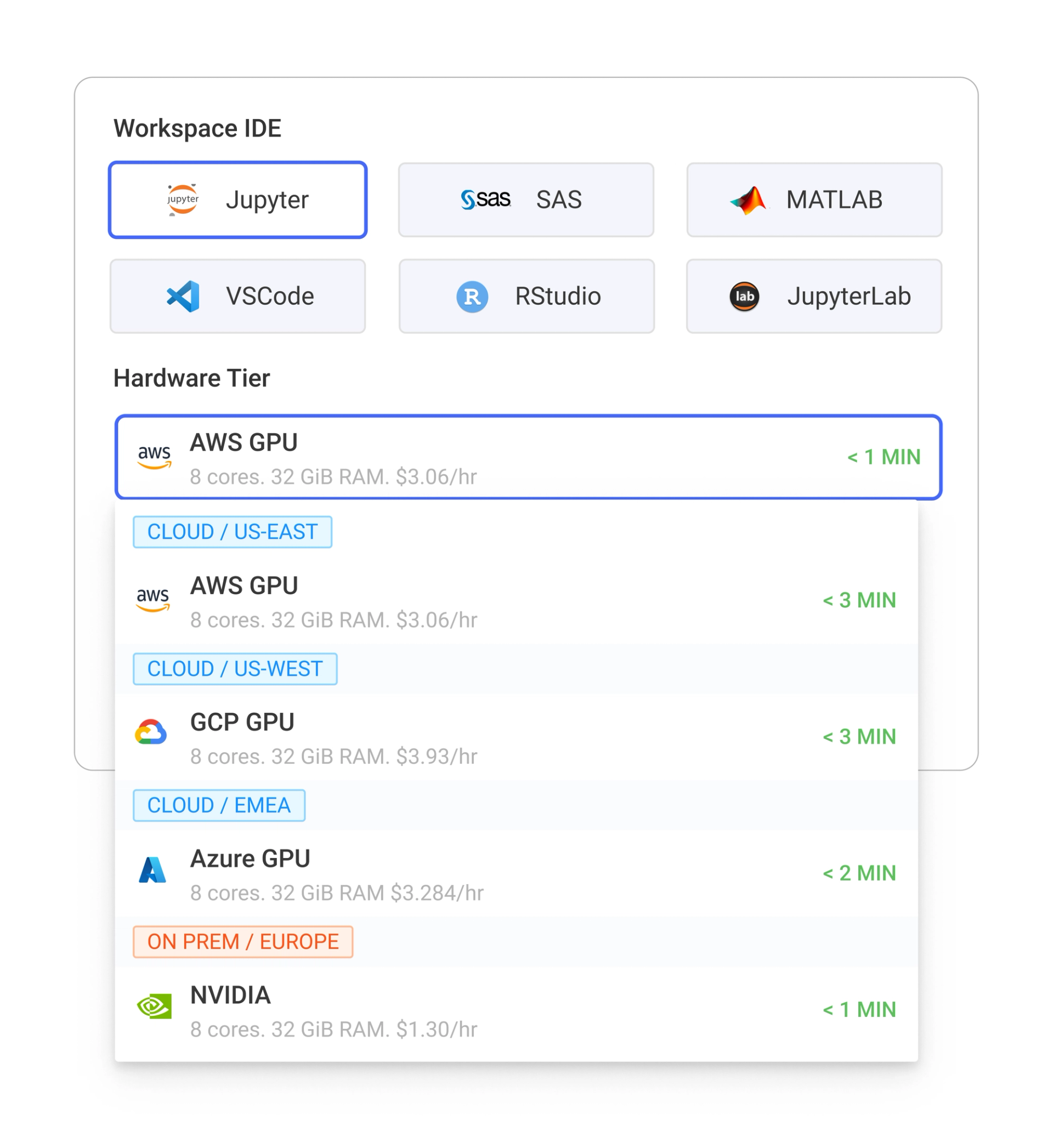Click the MATLAB logo icon
The width and height of the screenshot is (1053, 1148).
click(x=749, y=201)
